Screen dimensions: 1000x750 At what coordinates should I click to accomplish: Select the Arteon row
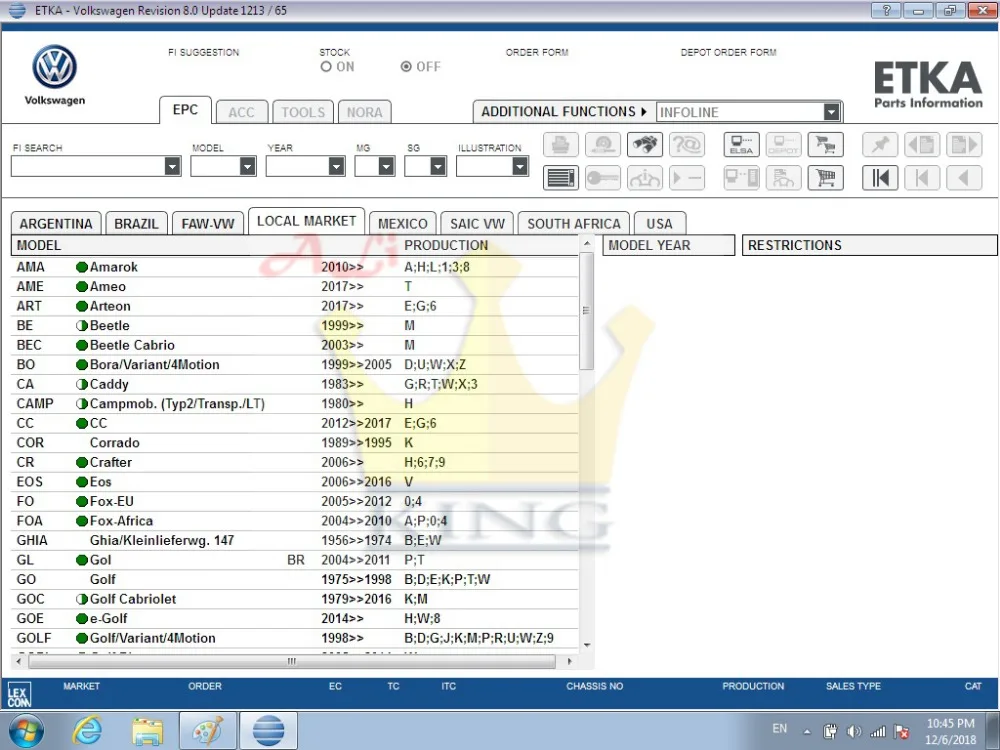[x=295, y=306]
